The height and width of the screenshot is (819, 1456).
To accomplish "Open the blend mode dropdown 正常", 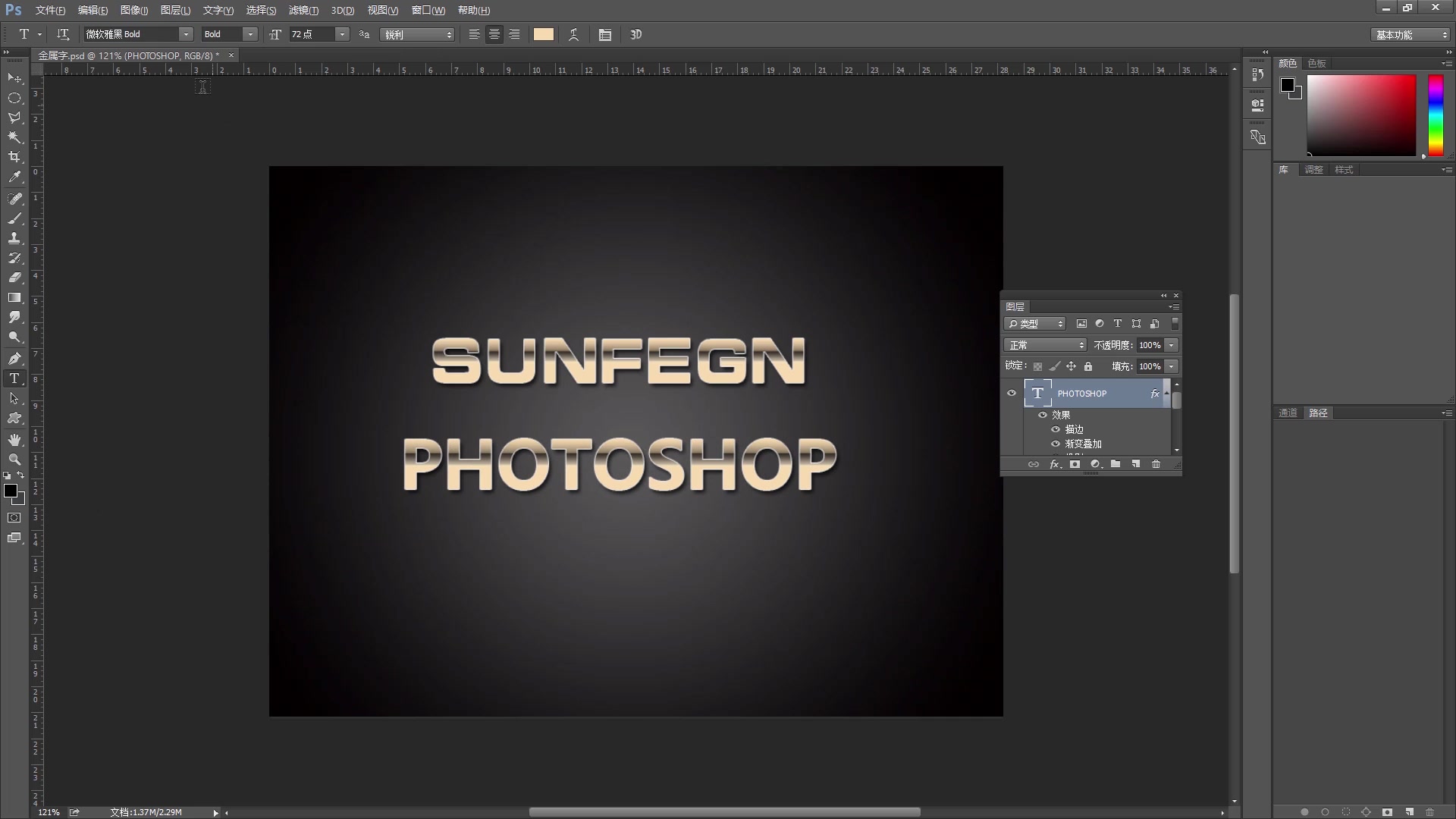I will pyautogui.click(x=1045, y=345).
